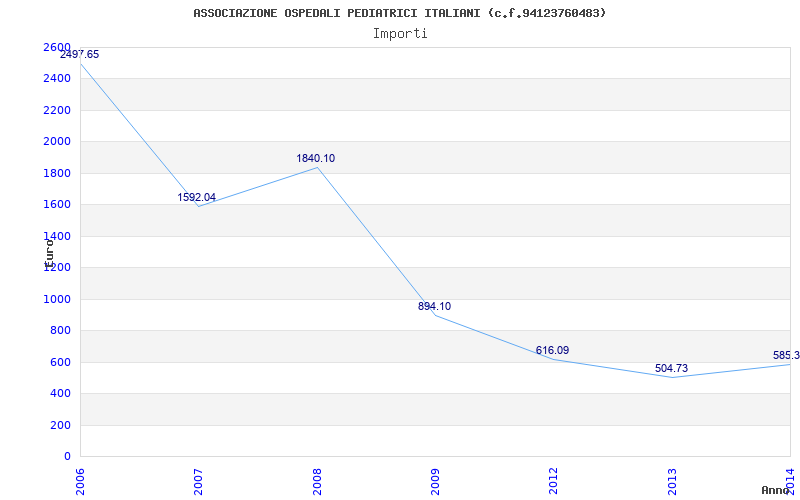Click the 200 y-axis tick label
This screenshot has height=500, width=800.
pyautogui.click(x=60, y=425)
